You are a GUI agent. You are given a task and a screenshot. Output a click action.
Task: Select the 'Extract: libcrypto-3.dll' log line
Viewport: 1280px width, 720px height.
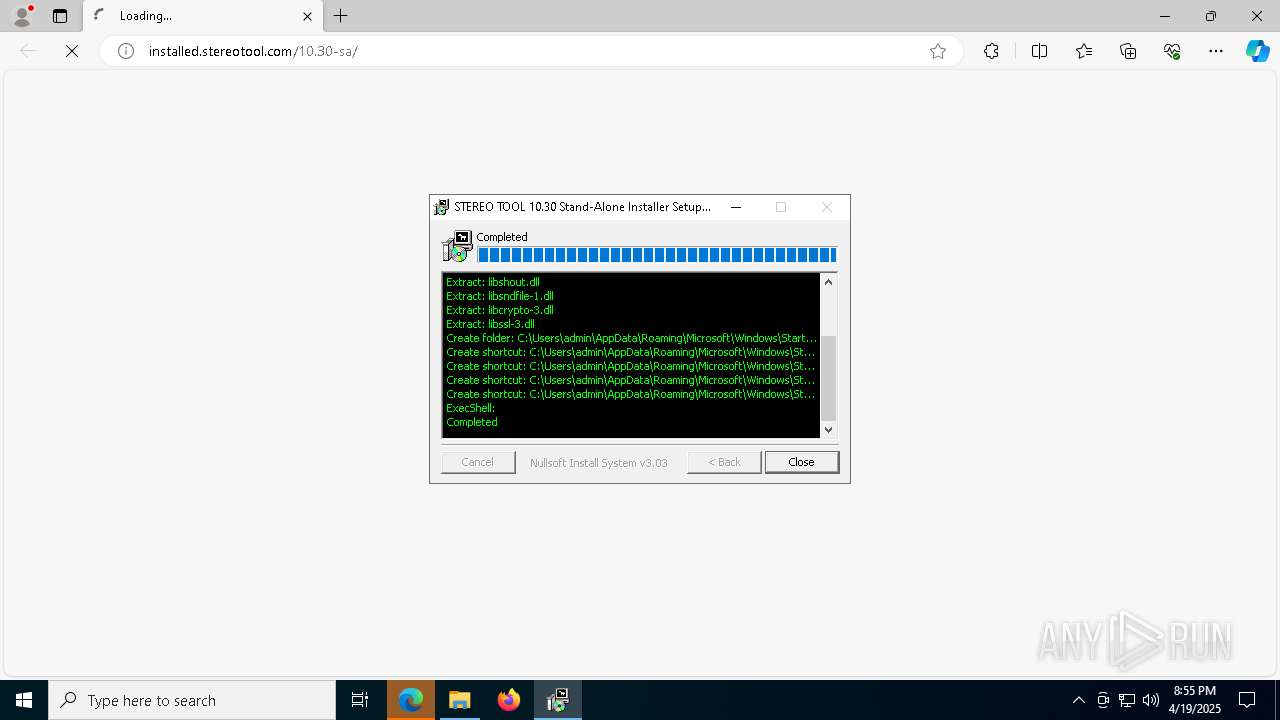tap(500, 310)
